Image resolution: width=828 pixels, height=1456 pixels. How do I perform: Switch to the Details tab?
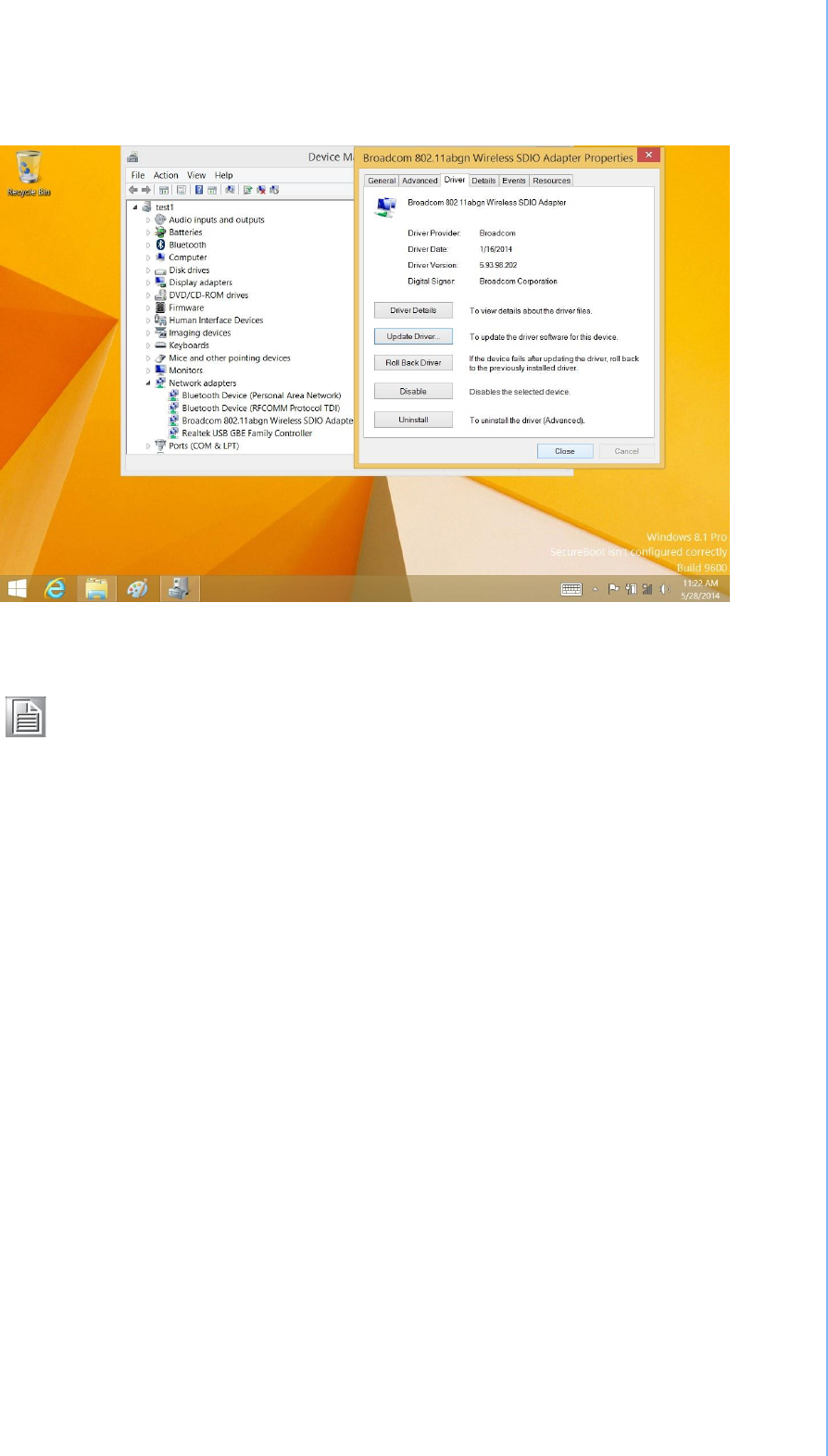coord(483,181)
